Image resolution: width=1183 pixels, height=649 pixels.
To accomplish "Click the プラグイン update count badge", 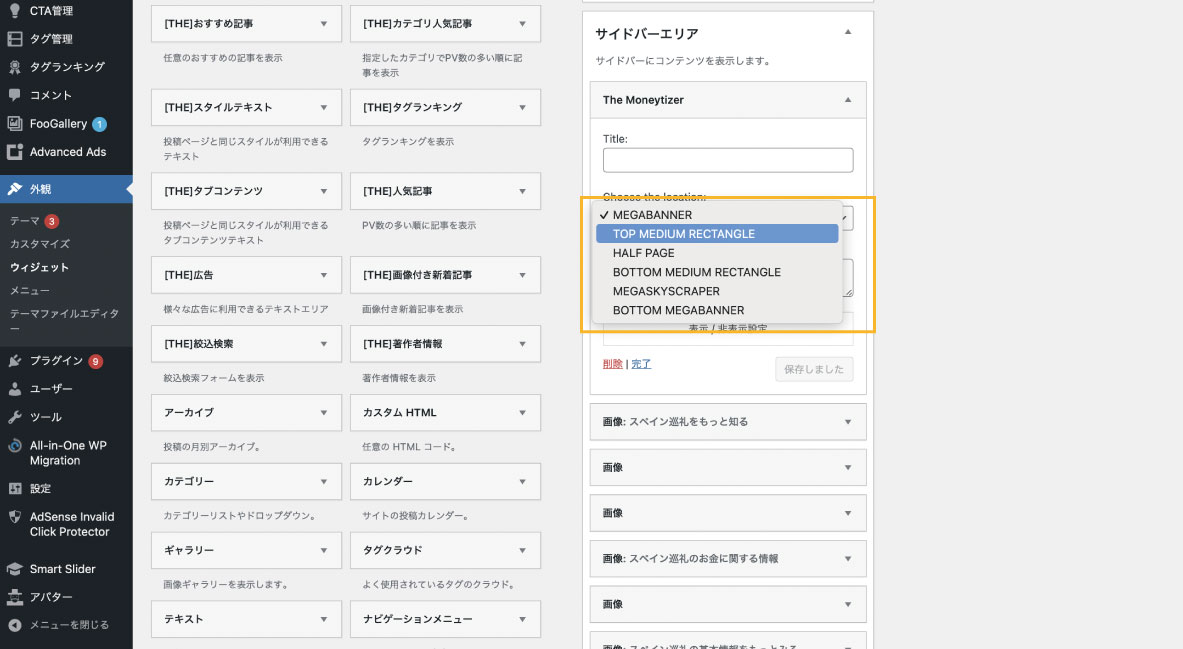I will [x=96, y=361].
